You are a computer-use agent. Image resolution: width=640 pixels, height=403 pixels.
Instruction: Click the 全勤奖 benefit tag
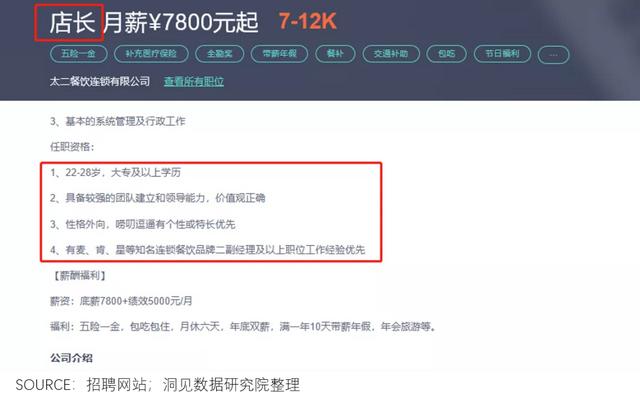pyautogui.click(x=220, y=54)
